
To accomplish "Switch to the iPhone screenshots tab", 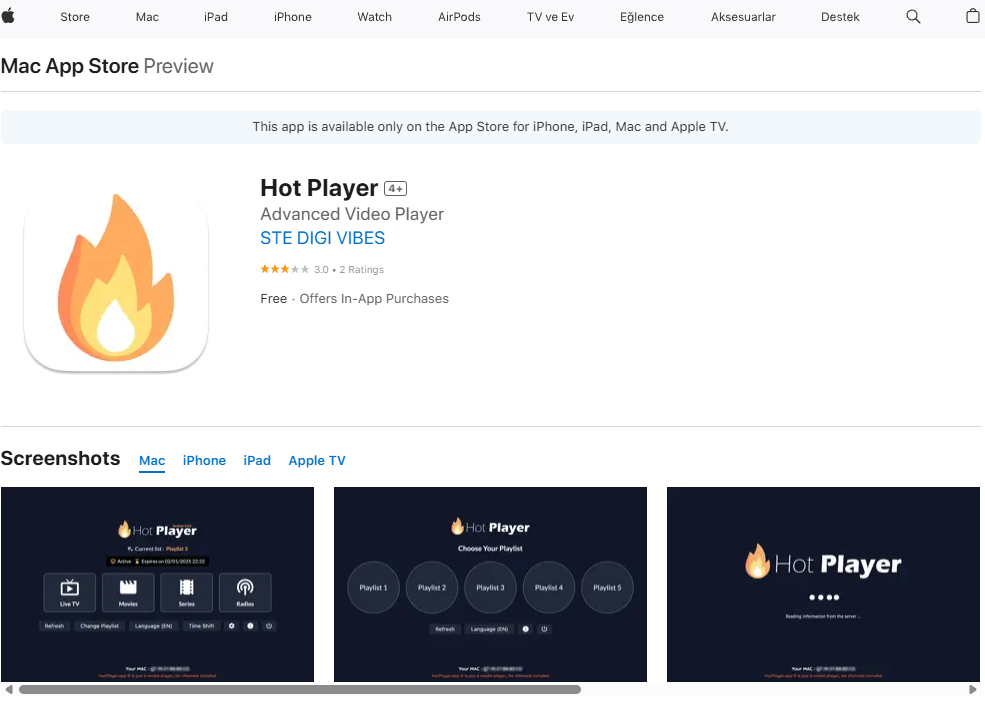I will [204, 460].
